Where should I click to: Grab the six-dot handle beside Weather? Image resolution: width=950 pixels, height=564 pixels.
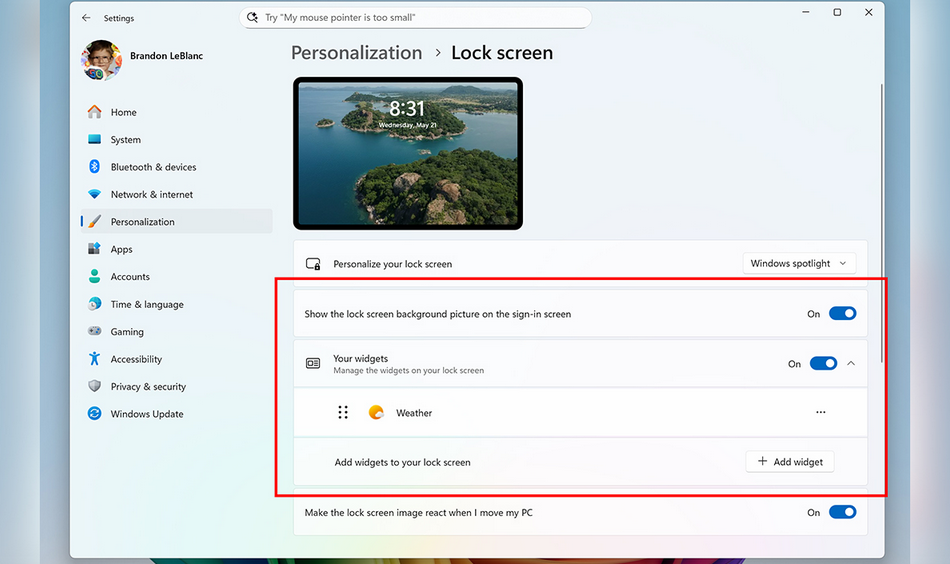pos(343,413)
